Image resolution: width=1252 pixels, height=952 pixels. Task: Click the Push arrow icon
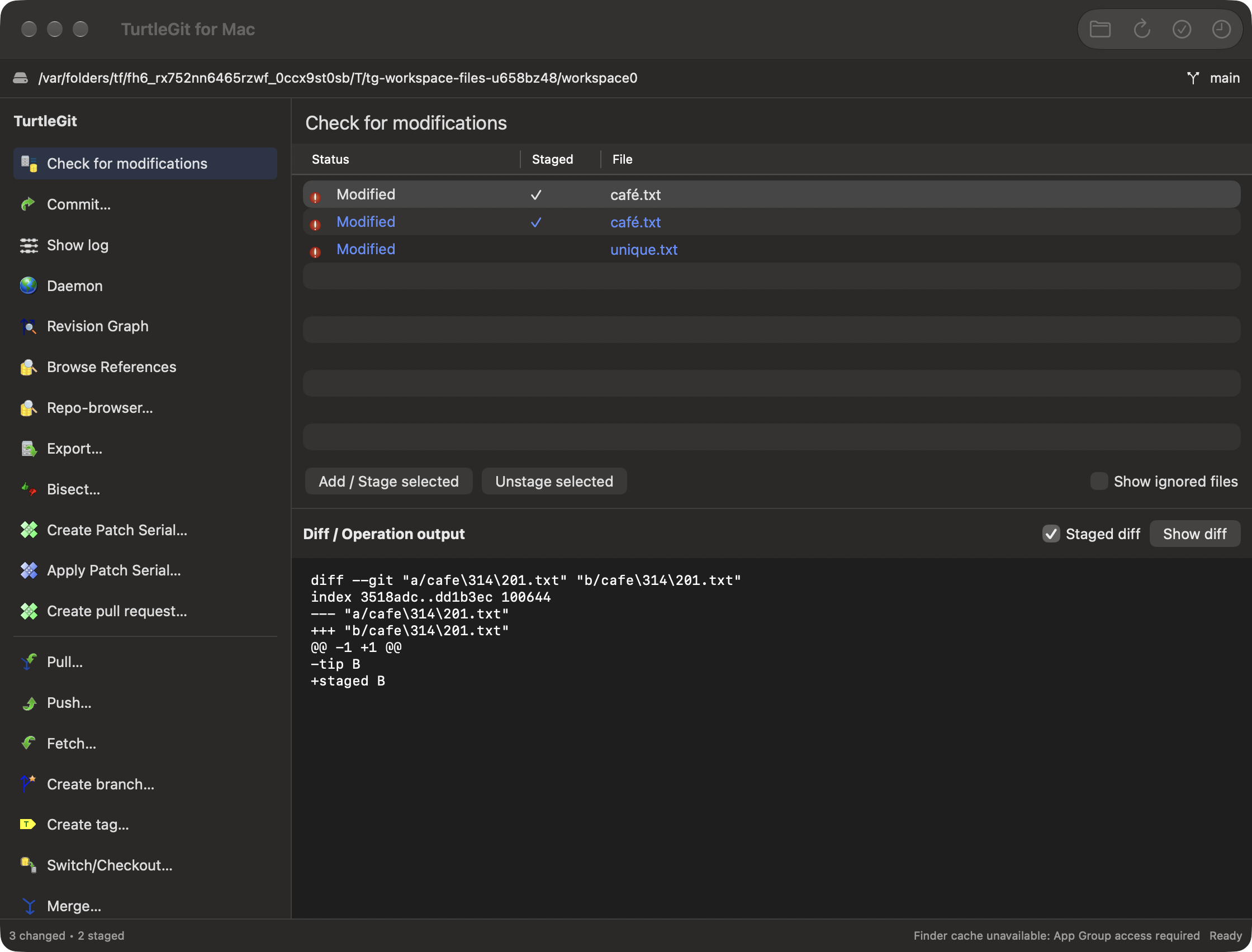coord(29,703)
